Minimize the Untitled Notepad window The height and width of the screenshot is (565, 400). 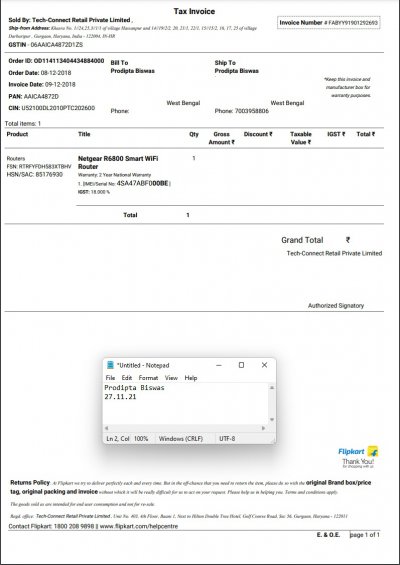[219, 365]
